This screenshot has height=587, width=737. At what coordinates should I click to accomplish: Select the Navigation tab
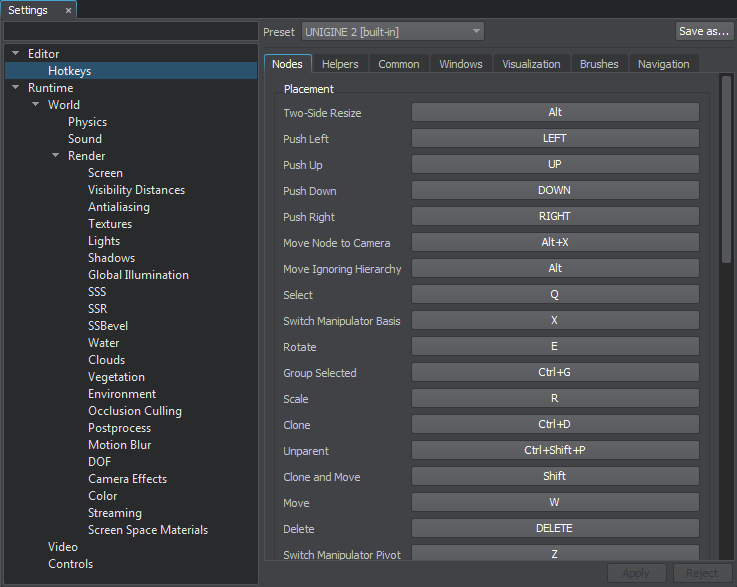click(x=663, y=64)
